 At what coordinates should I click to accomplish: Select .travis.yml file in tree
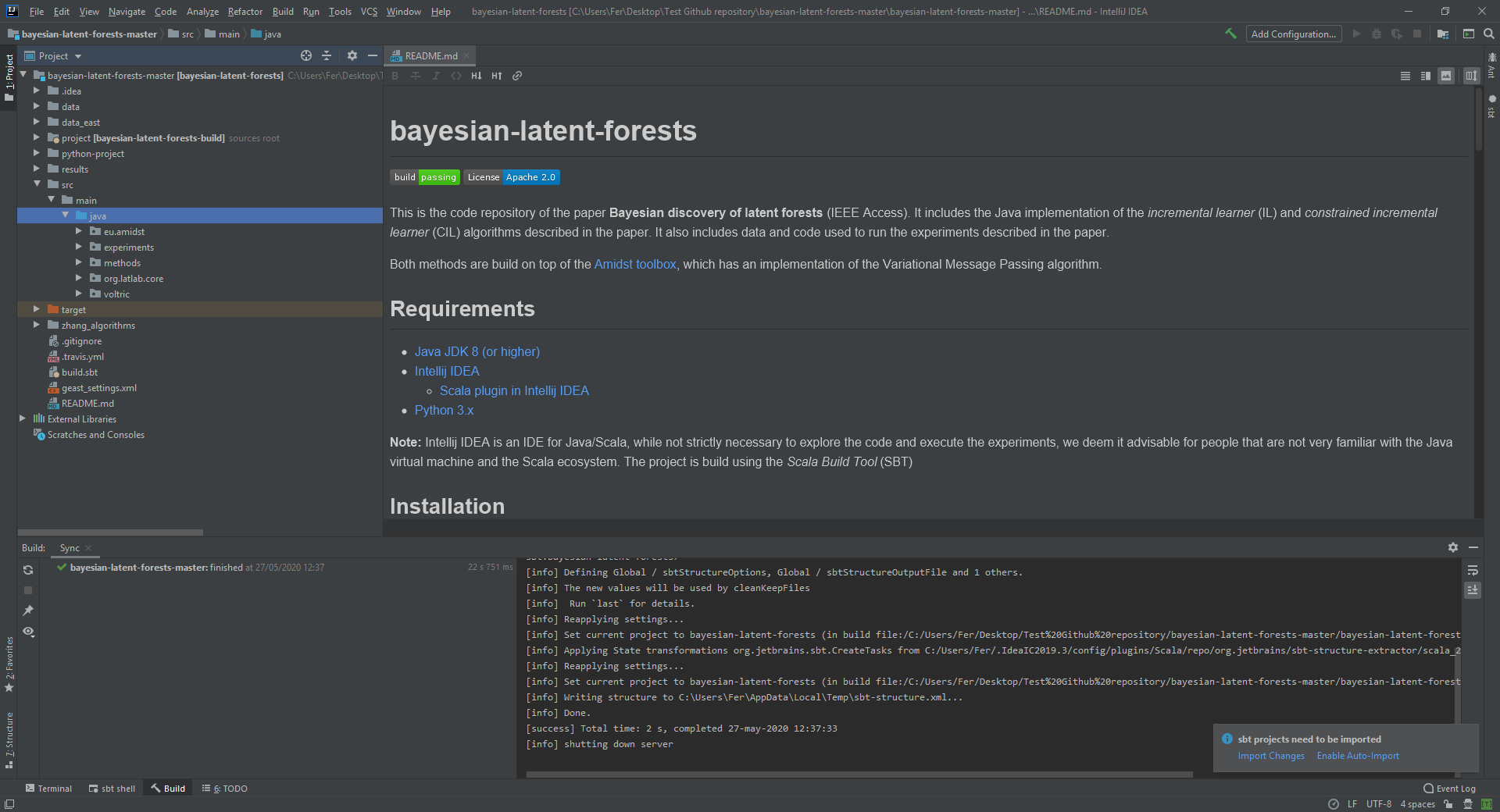83,357
